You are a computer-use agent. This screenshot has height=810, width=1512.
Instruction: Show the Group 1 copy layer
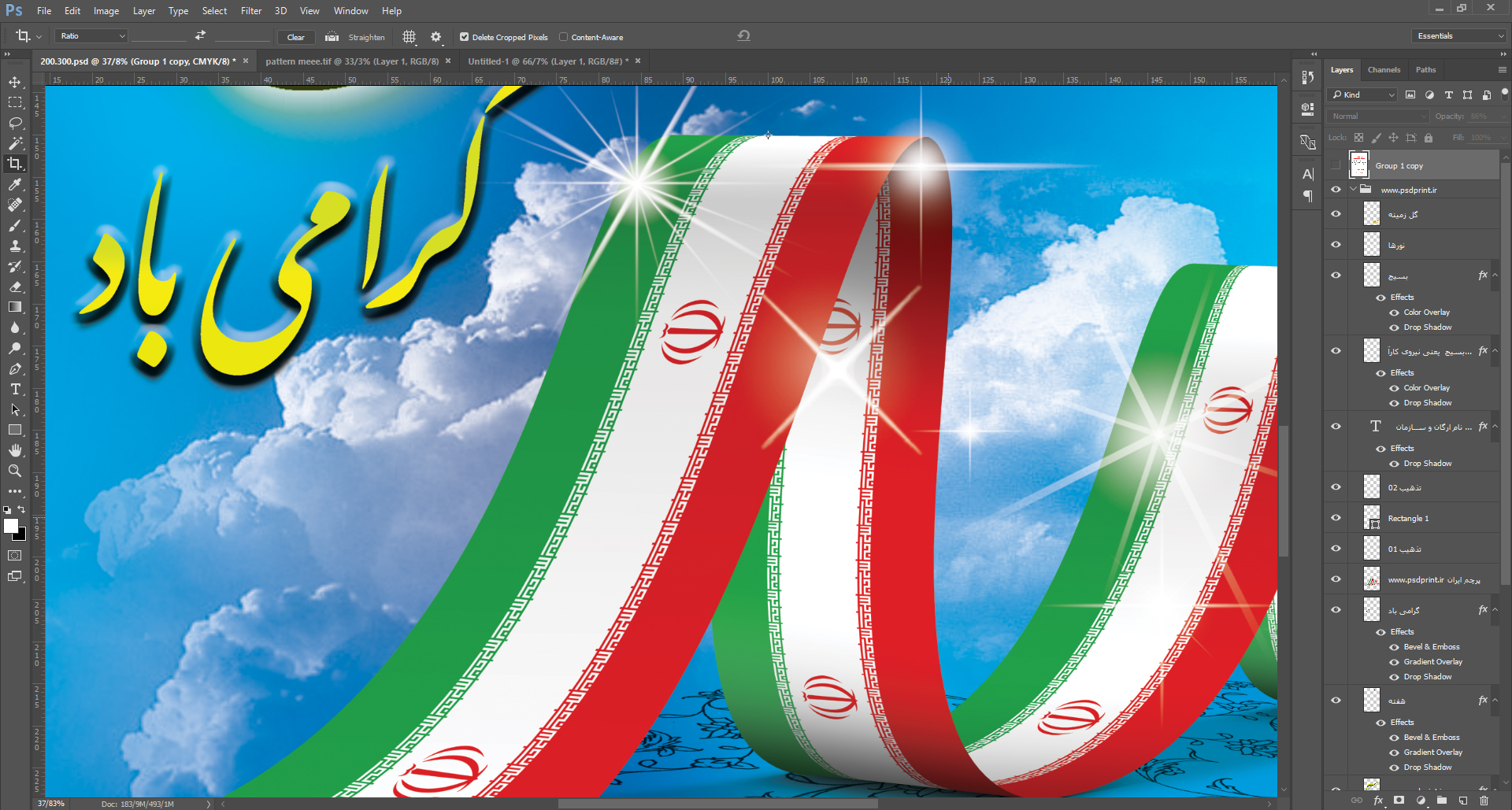tap(1336, 165)
